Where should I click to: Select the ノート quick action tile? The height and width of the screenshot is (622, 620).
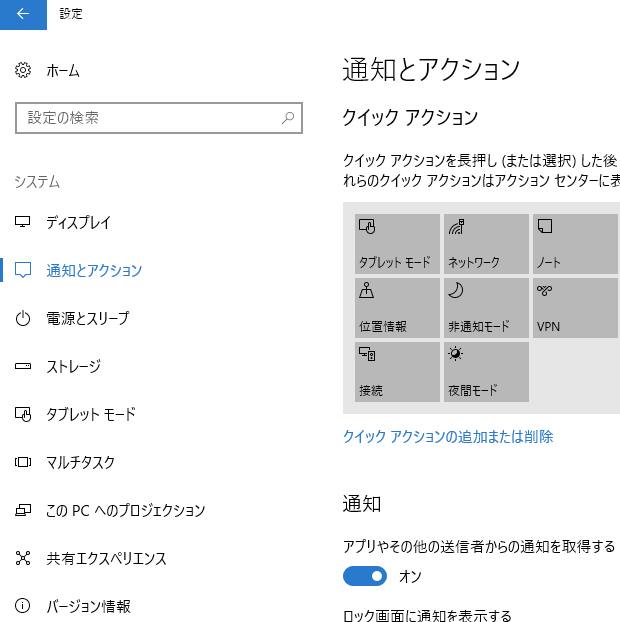pyautogui.click(x=575, y=243)
